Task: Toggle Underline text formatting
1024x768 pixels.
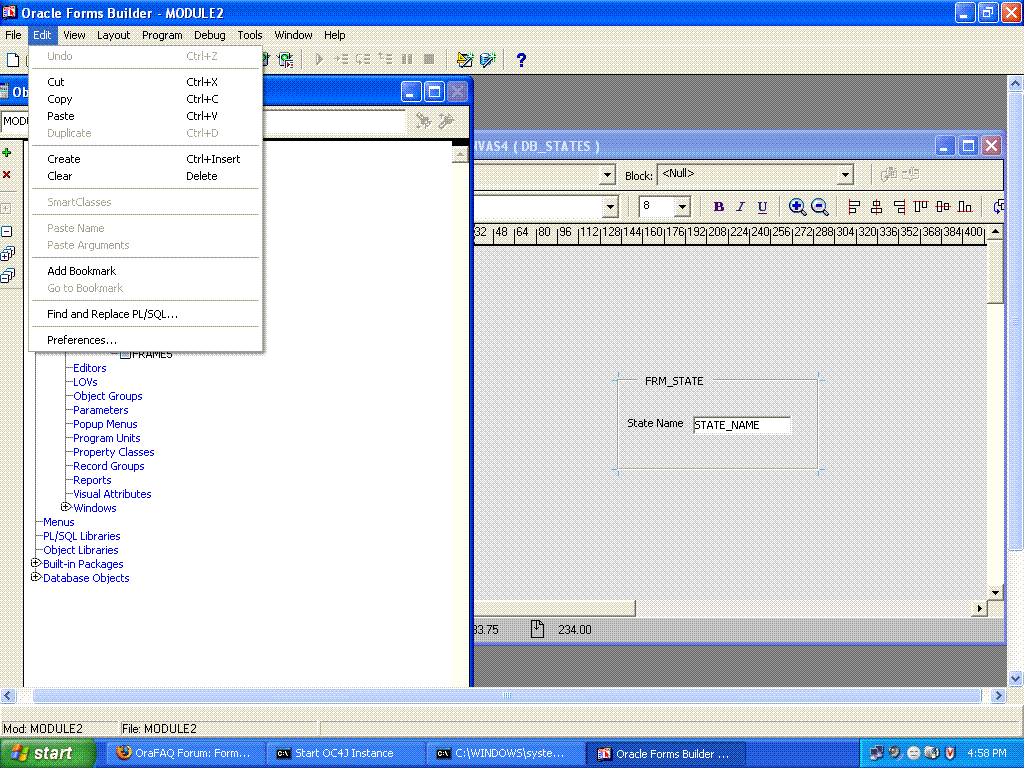Action: [x=762, y=207]
